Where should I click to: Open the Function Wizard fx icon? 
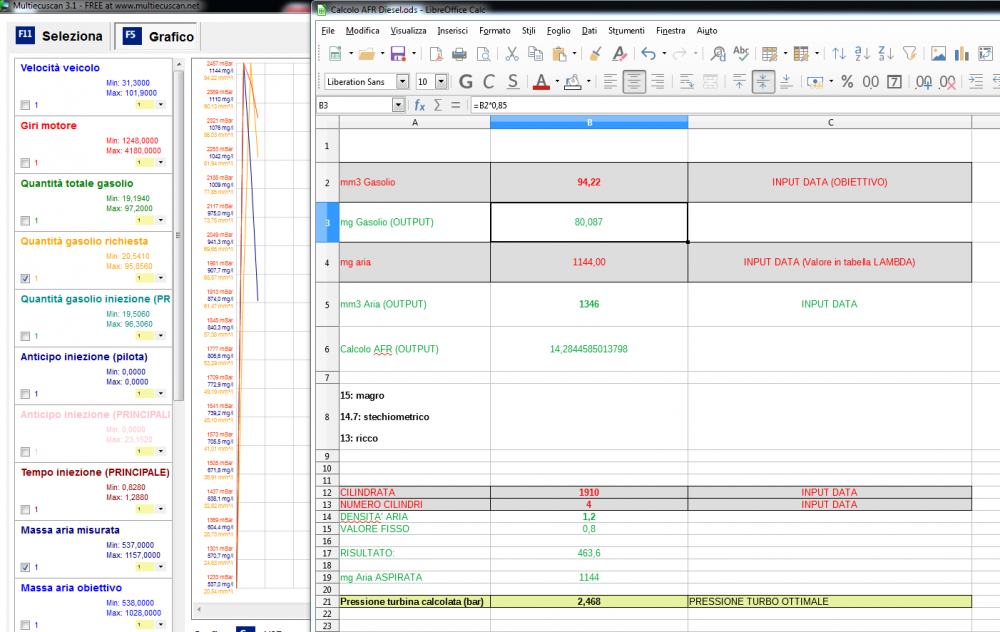pos(420,104)
